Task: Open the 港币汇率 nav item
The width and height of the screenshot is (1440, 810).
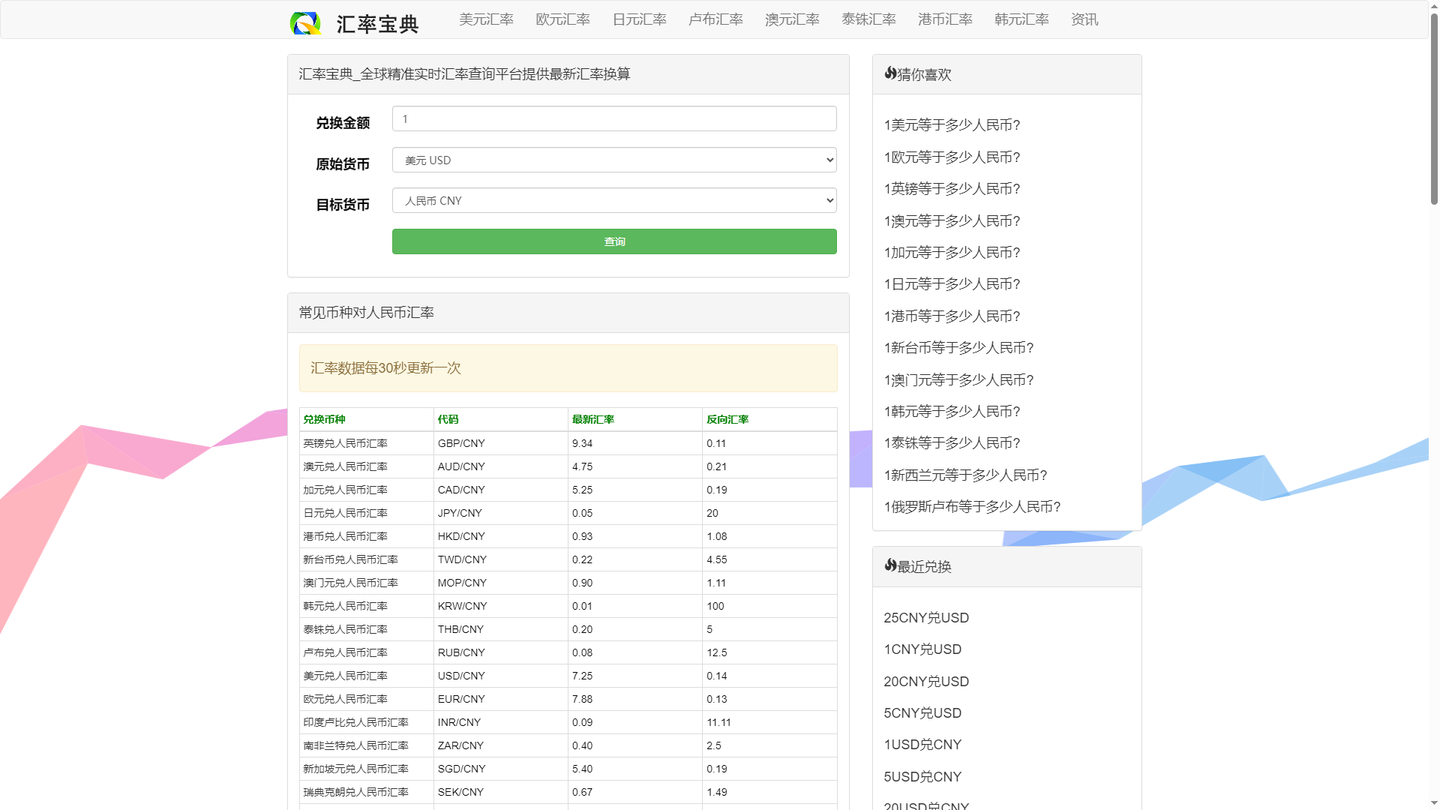Action: click(945, 19)
